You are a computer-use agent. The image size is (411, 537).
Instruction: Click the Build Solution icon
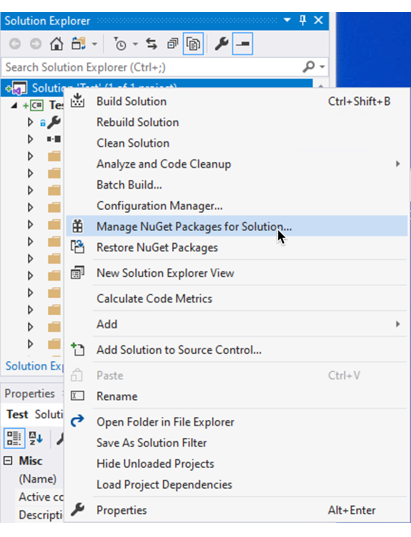click(x=77, y=101)
